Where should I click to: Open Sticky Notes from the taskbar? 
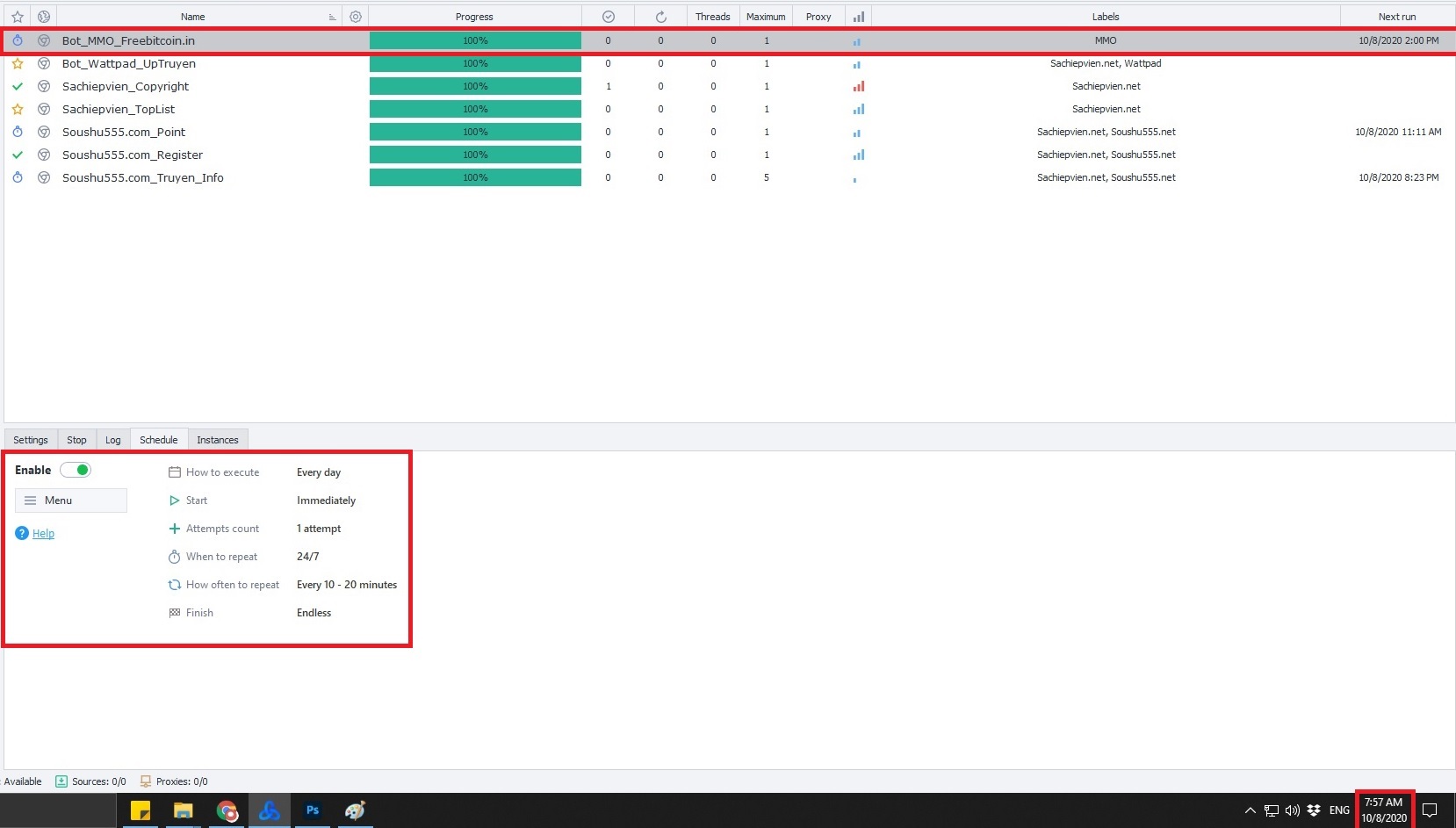click(141, 810)
